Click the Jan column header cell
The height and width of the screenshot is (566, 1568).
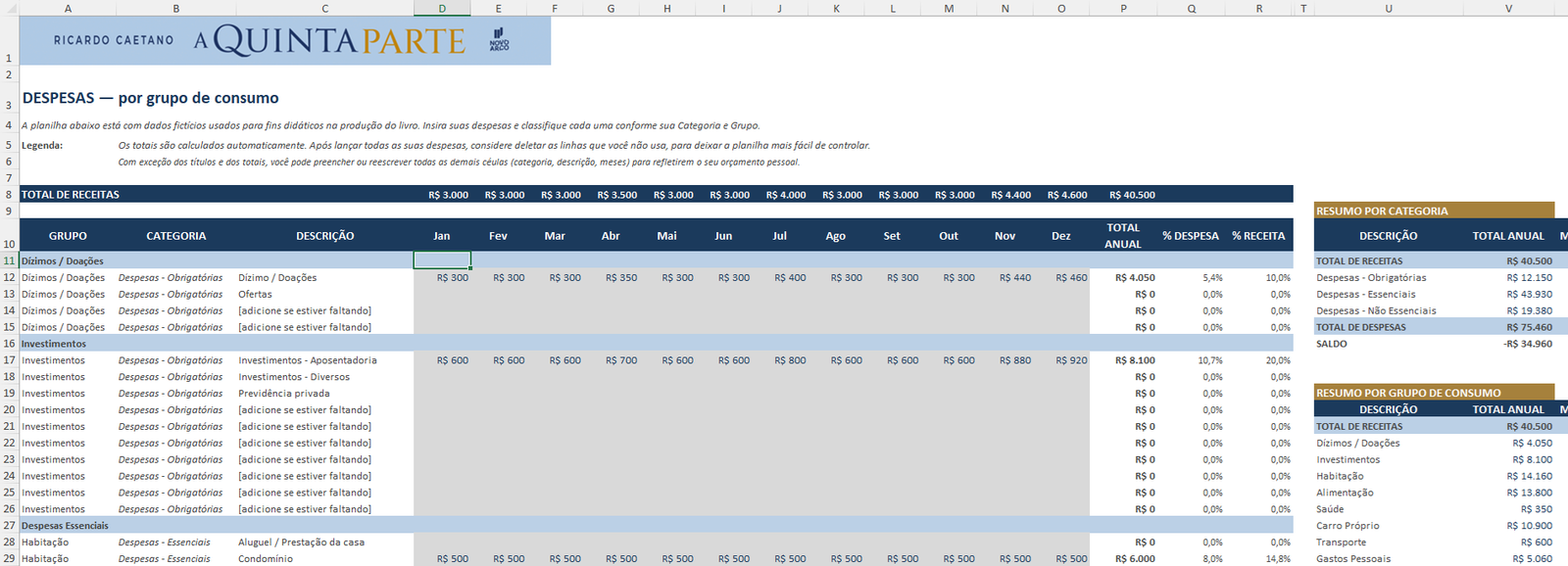(442, 236)
